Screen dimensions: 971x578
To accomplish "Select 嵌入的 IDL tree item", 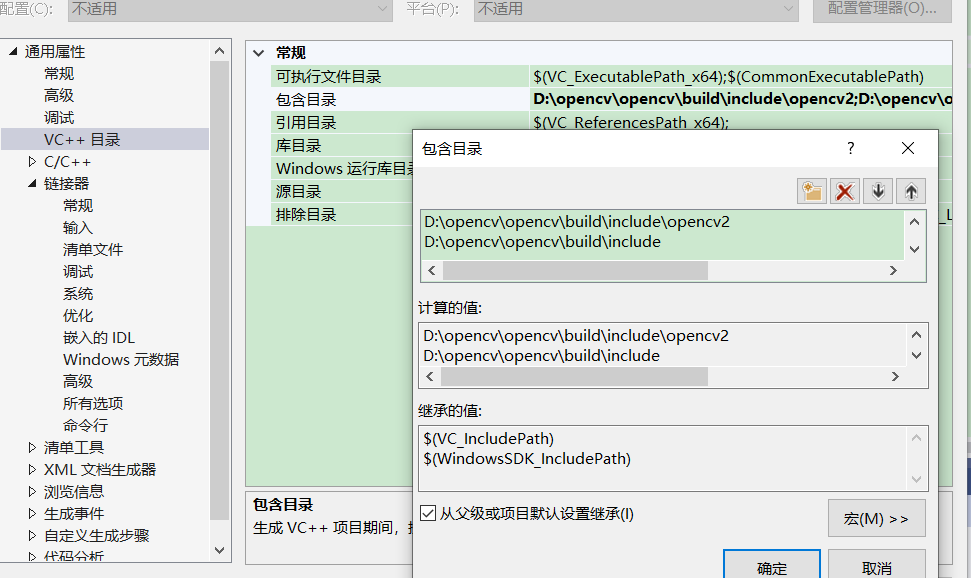I will click(x=99, y=338).
